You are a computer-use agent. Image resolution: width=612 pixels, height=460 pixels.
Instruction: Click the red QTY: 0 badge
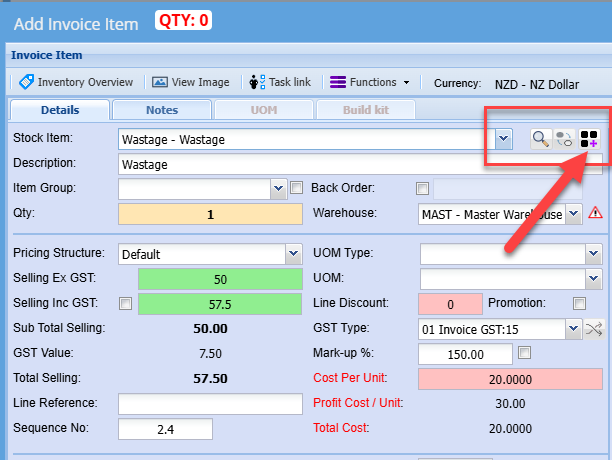pyautogui.click(x=183, y=20)
